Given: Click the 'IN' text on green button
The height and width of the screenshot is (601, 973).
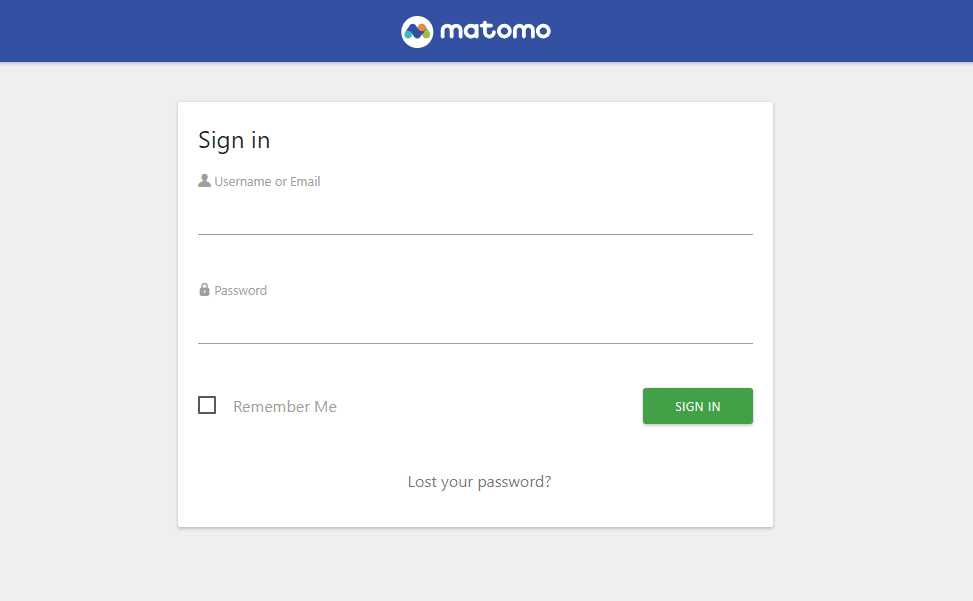Looking at the screenshot, I should [x=714, y=406].
